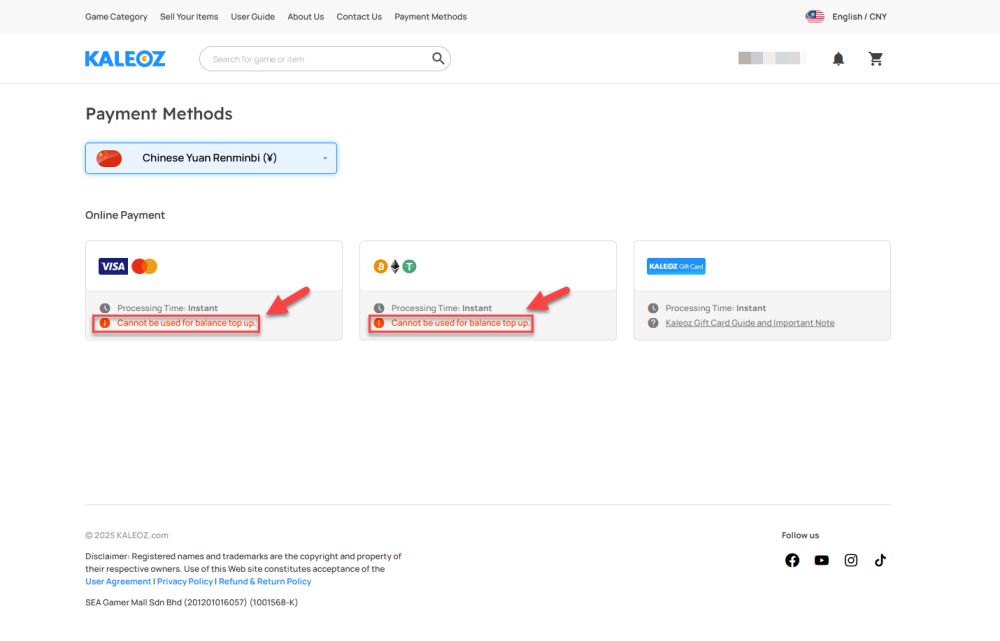Click the 'Online Payment' section label
The height and width of the screenshot is (641, 1000).
pos(125,215)
